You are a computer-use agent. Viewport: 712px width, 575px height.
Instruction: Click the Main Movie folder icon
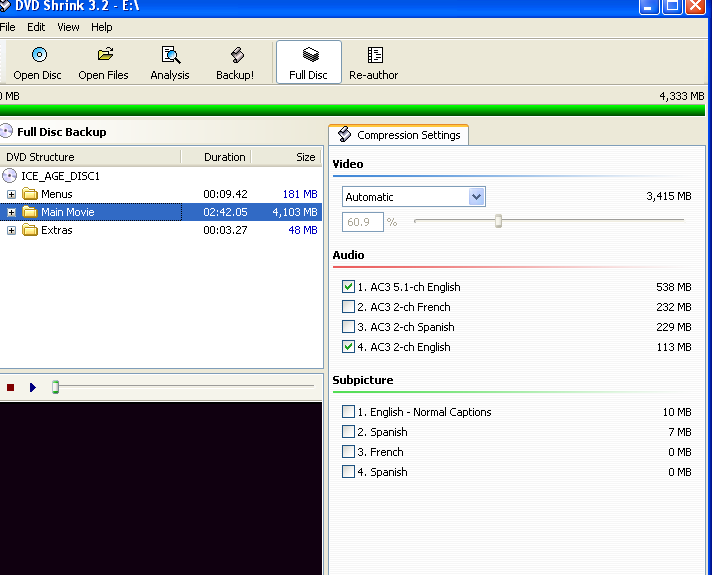[x=30, y=212]
